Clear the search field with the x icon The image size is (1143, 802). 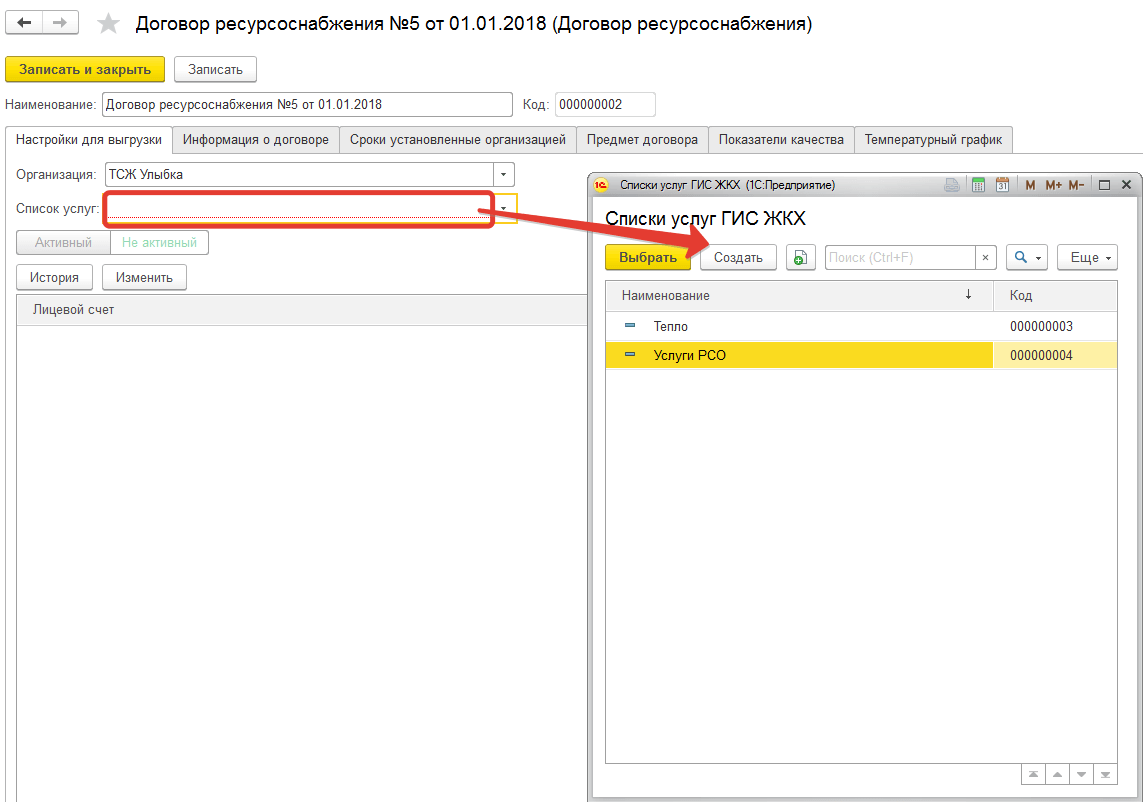coord(986,257)
